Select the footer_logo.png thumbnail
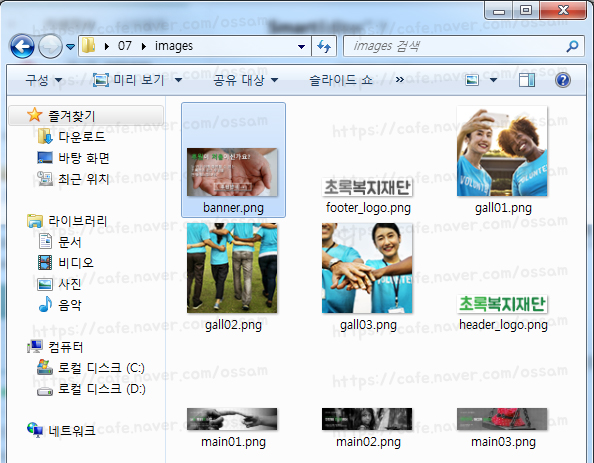 (367, 188)
